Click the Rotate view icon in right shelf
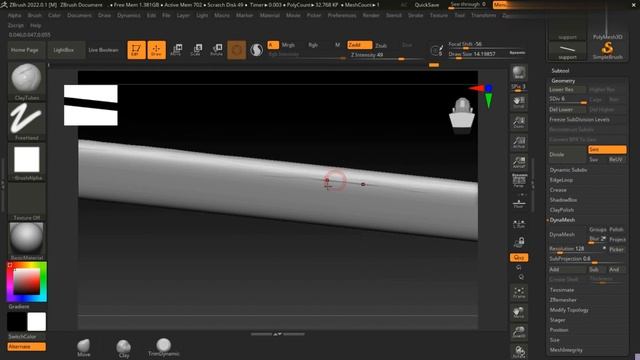 click(519, 351)
